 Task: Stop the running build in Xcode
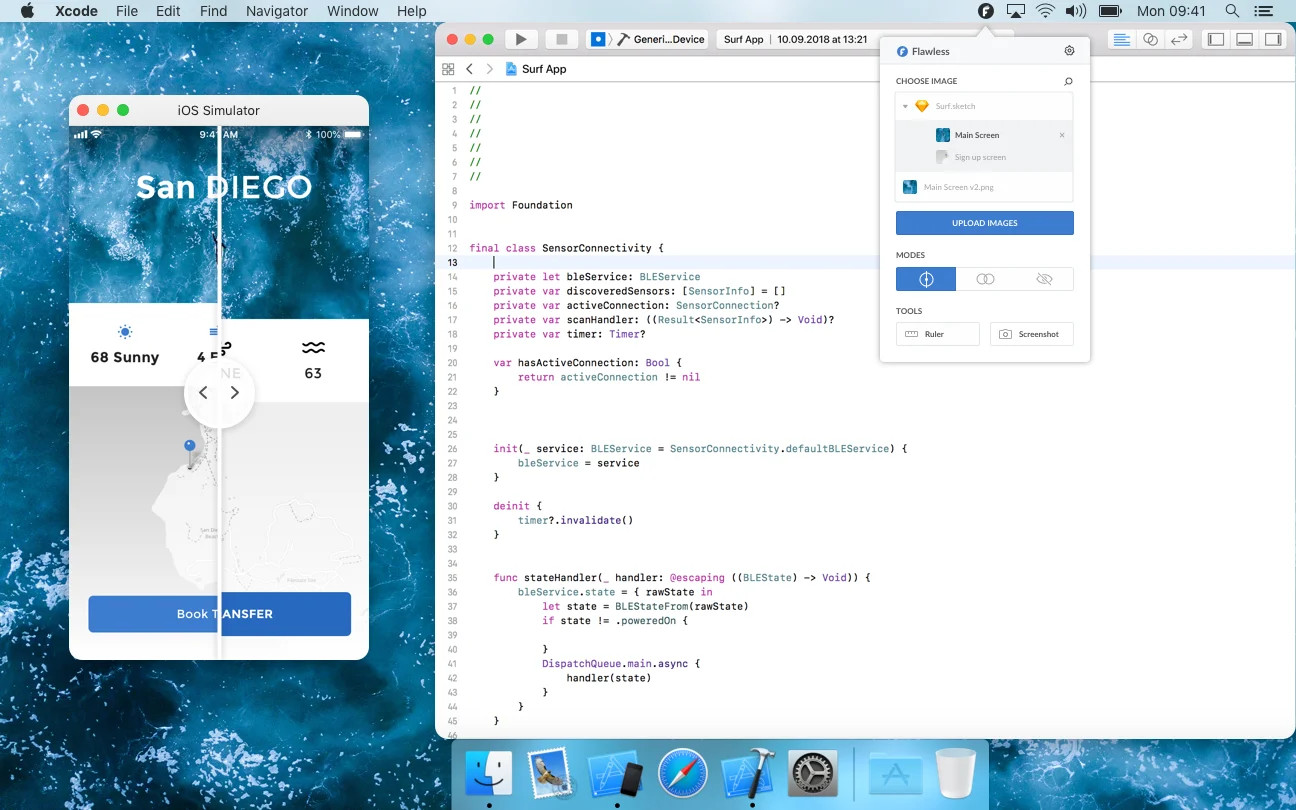click(562, 39)
